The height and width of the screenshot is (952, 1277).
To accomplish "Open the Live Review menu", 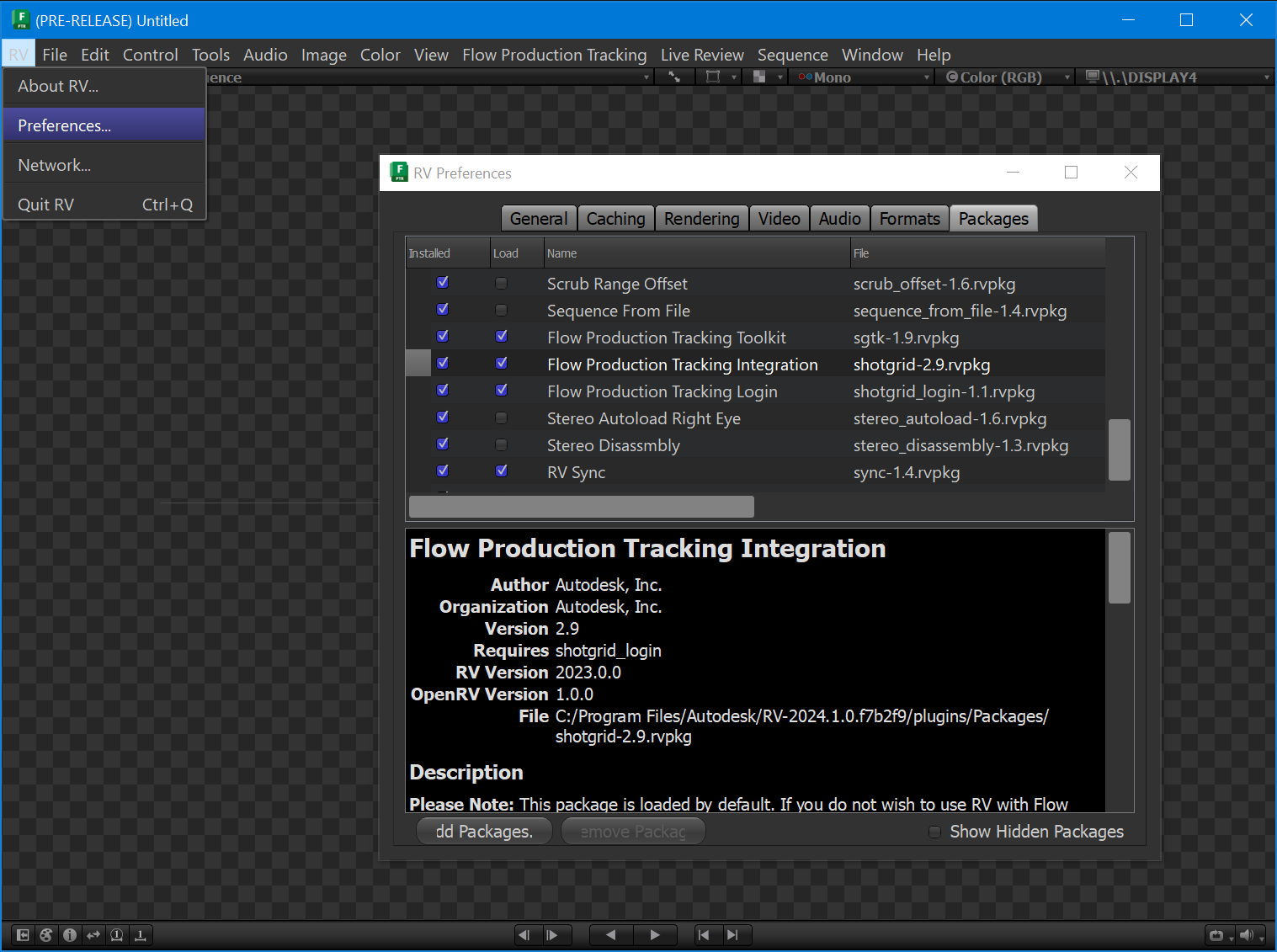I will coord(702,55).
